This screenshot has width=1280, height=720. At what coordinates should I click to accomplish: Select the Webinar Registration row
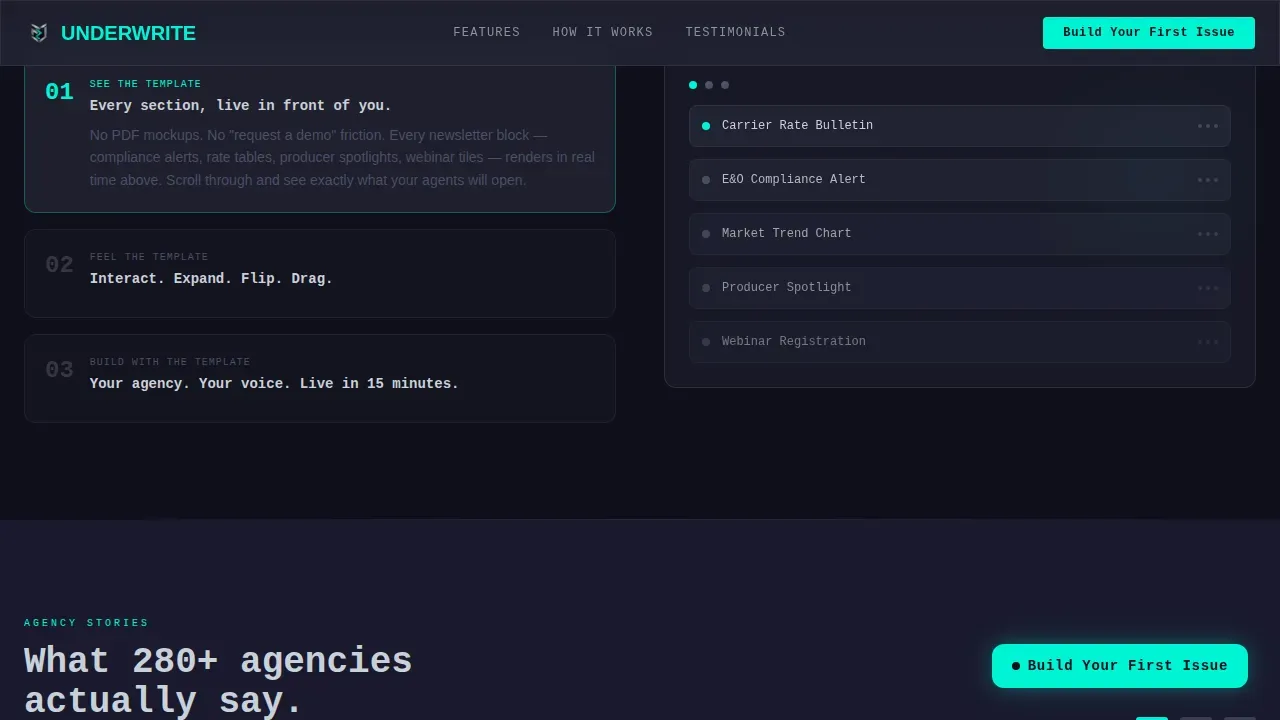(x=960, y=342)
